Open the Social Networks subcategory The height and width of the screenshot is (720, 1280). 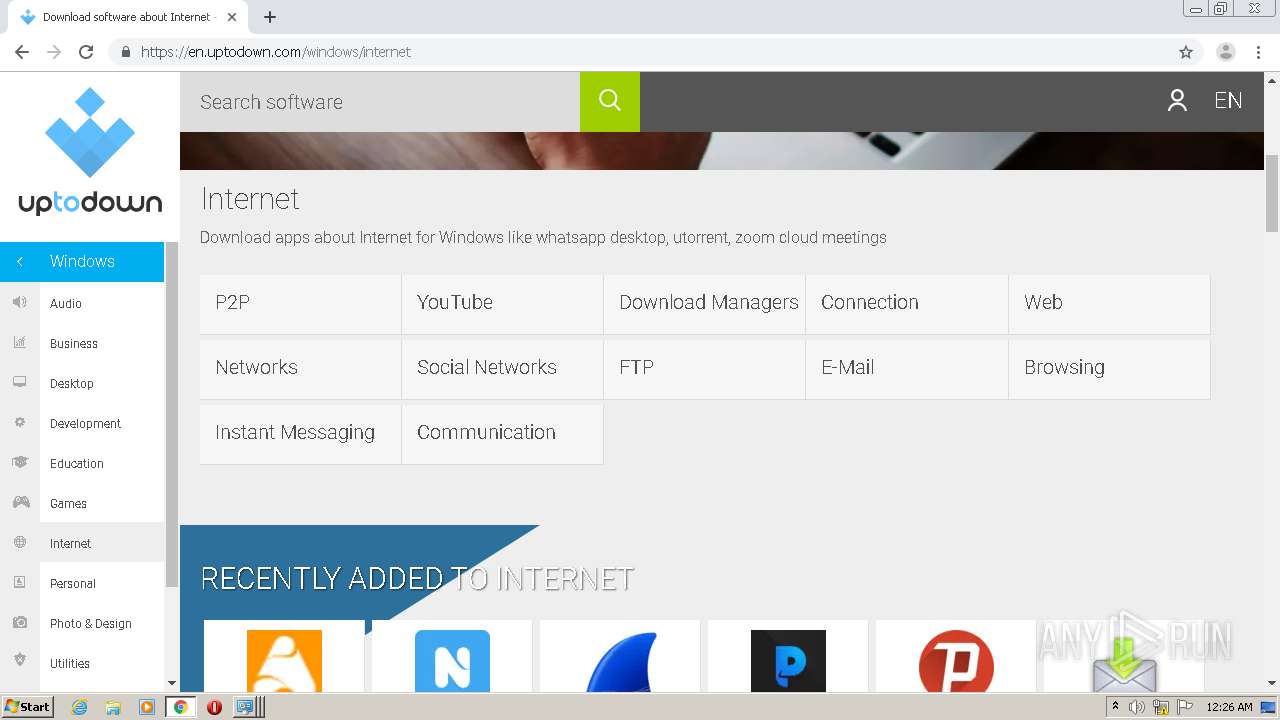pos(502,368)
